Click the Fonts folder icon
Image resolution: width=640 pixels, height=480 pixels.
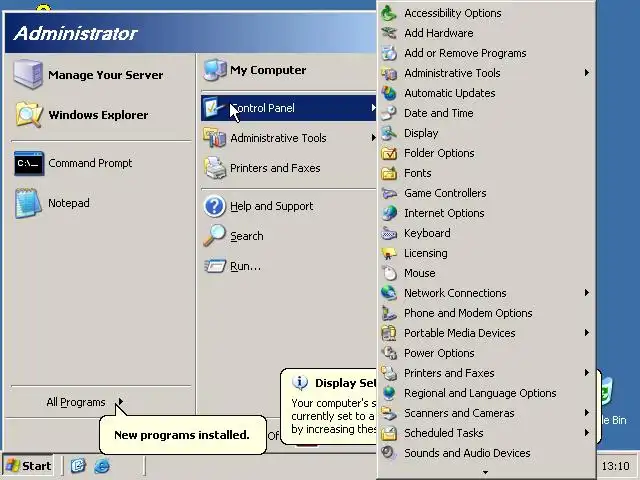[389, 173]
